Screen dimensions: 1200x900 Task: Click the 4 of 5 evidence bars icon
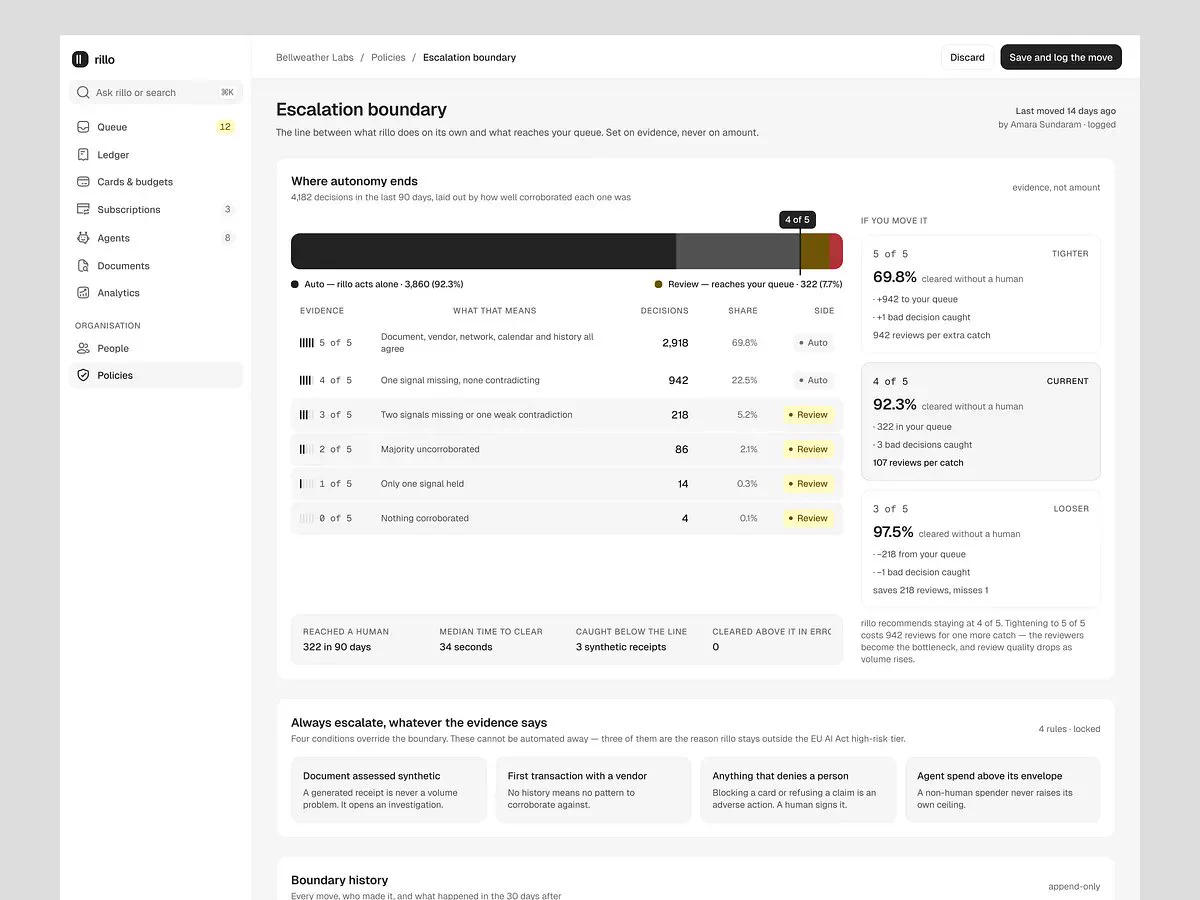[306, 380]
